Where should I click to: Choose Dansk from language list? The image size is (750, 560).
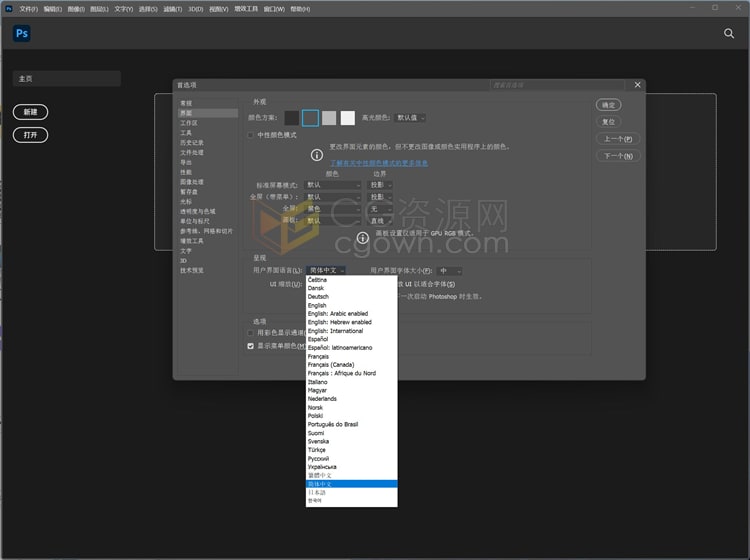pyautogui.click(x=352, y=288)
